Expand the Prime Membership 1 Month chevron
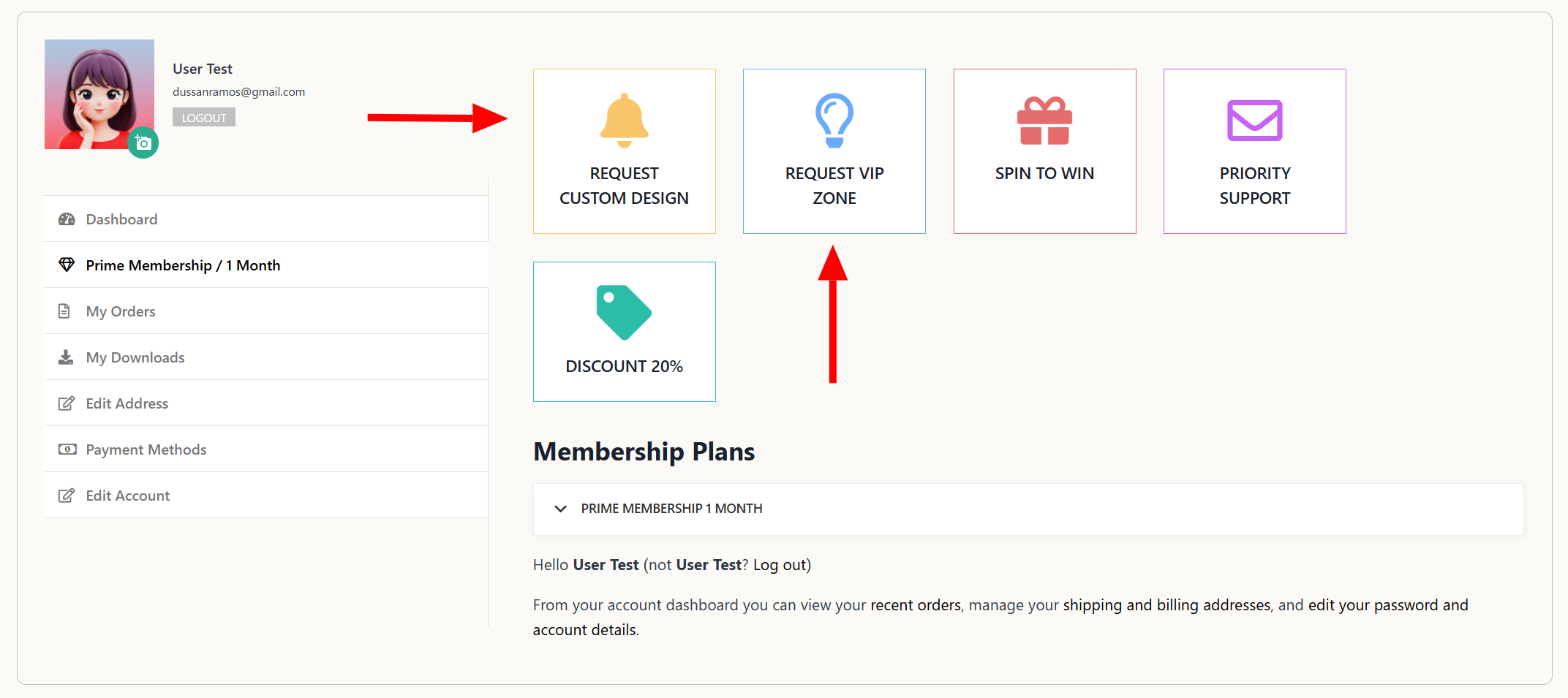The width and height of the screenshot is (1568, 698). (x=561, y=509)
